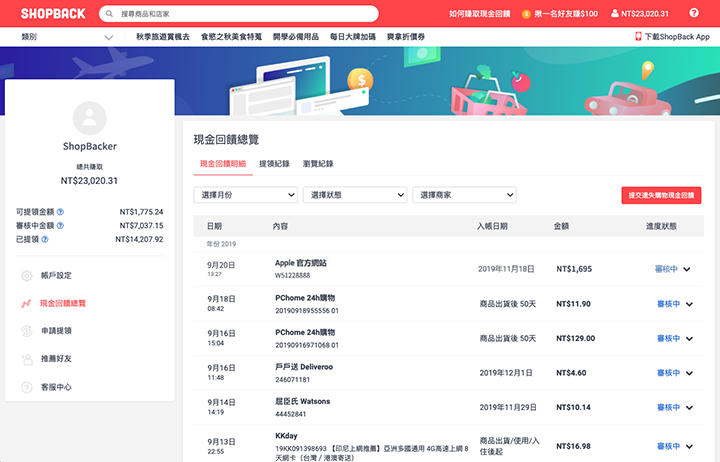Click the gear icon for 帳戶設定

point(27,276)
